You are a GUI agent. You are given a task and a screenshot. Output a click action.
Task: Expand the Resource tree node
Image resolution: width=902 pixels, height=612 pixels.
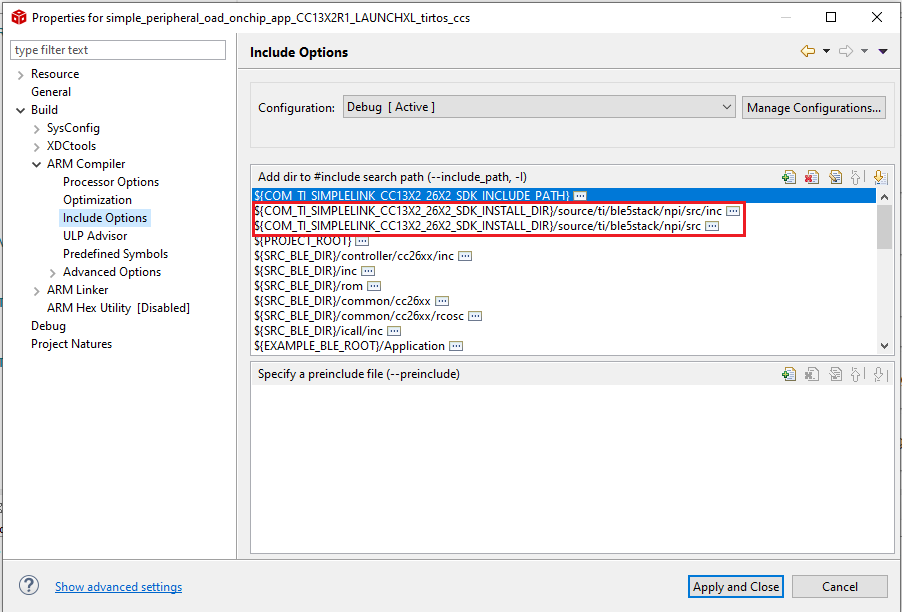(21, 75)
